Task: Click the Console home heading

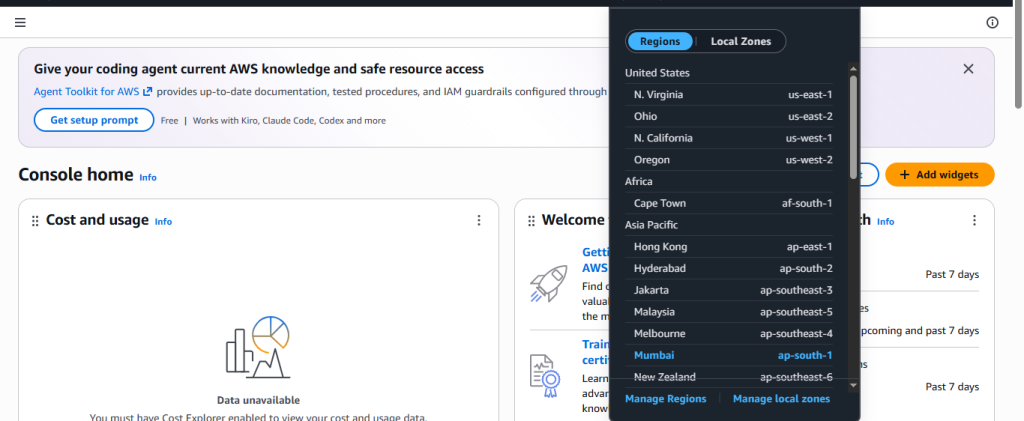Action: pyautogui.click(x=76, y=175)
